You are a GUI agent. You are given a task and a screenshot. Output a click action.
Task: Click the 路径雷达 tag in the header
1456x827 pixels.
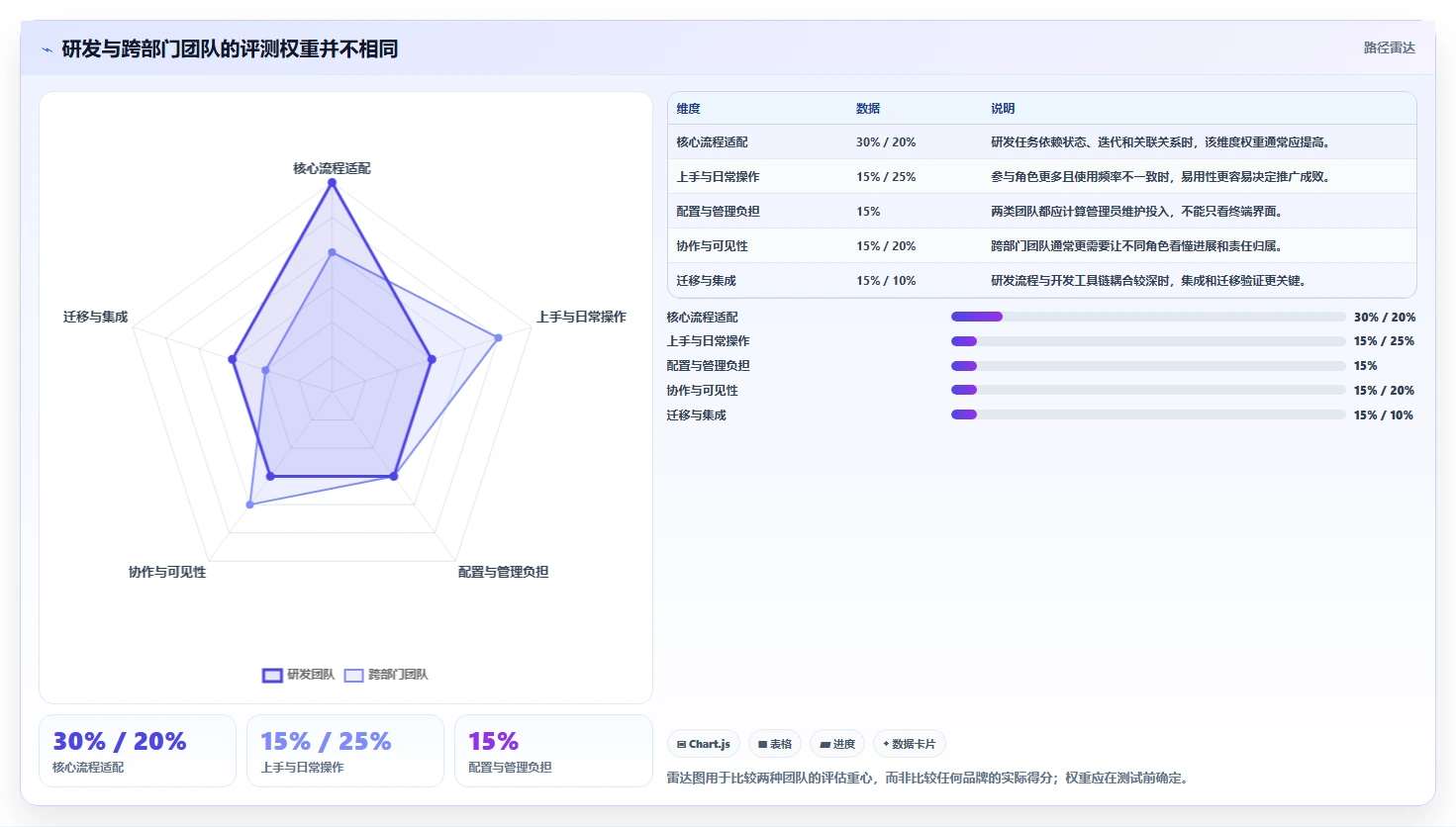coord(1390,47)
